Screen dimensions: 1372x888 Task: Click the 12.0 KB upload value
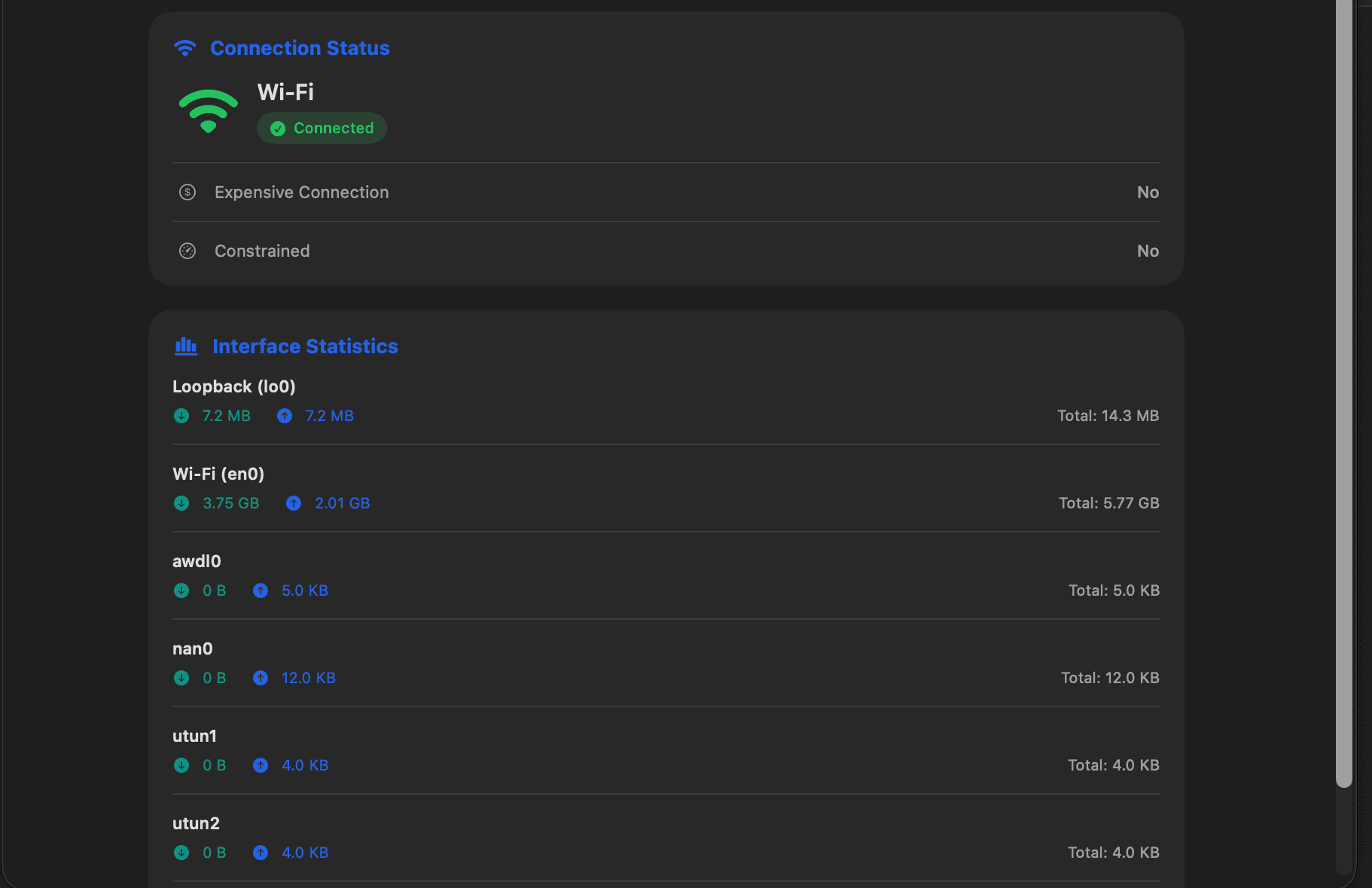(x=309, y=678)
